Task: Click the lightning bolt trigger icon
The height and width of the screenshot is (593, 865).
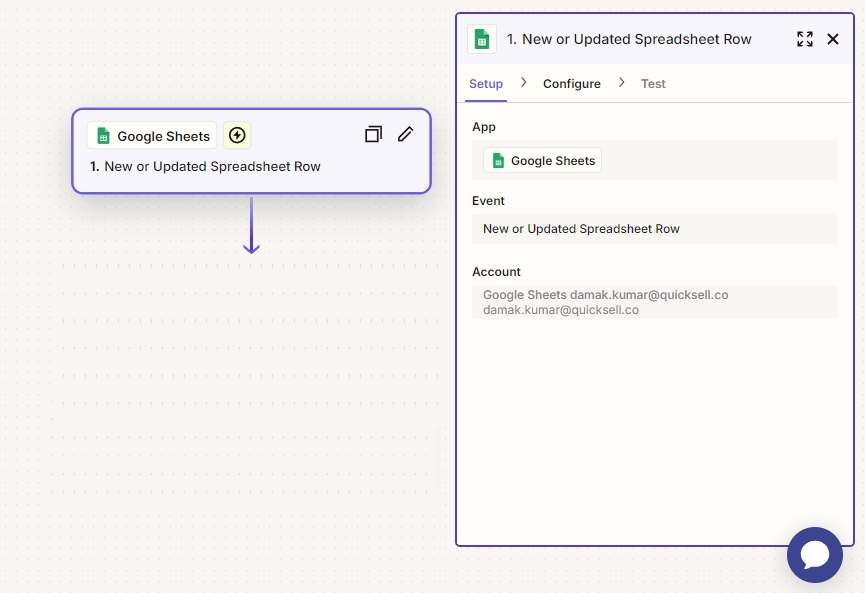Action: tap(237, 135)
